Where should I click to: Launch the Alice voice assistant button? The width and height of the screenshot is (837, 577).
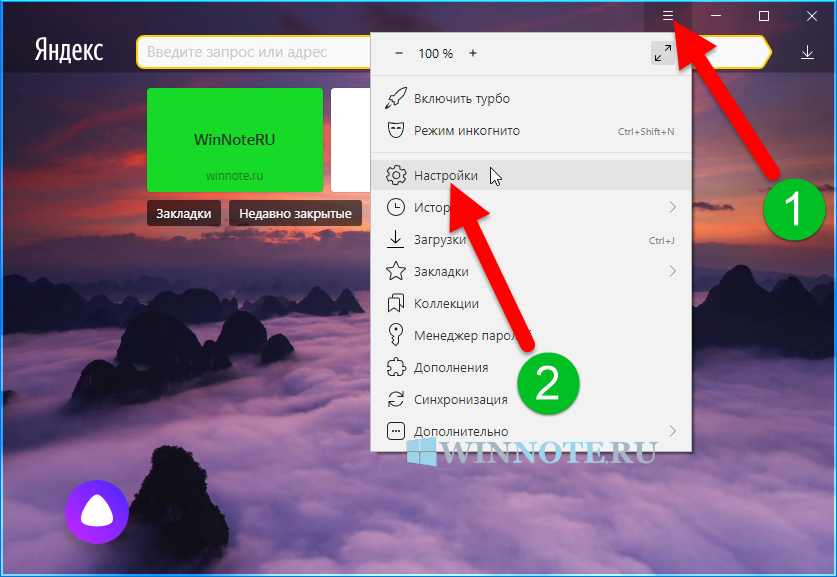(x=97, y=512)
